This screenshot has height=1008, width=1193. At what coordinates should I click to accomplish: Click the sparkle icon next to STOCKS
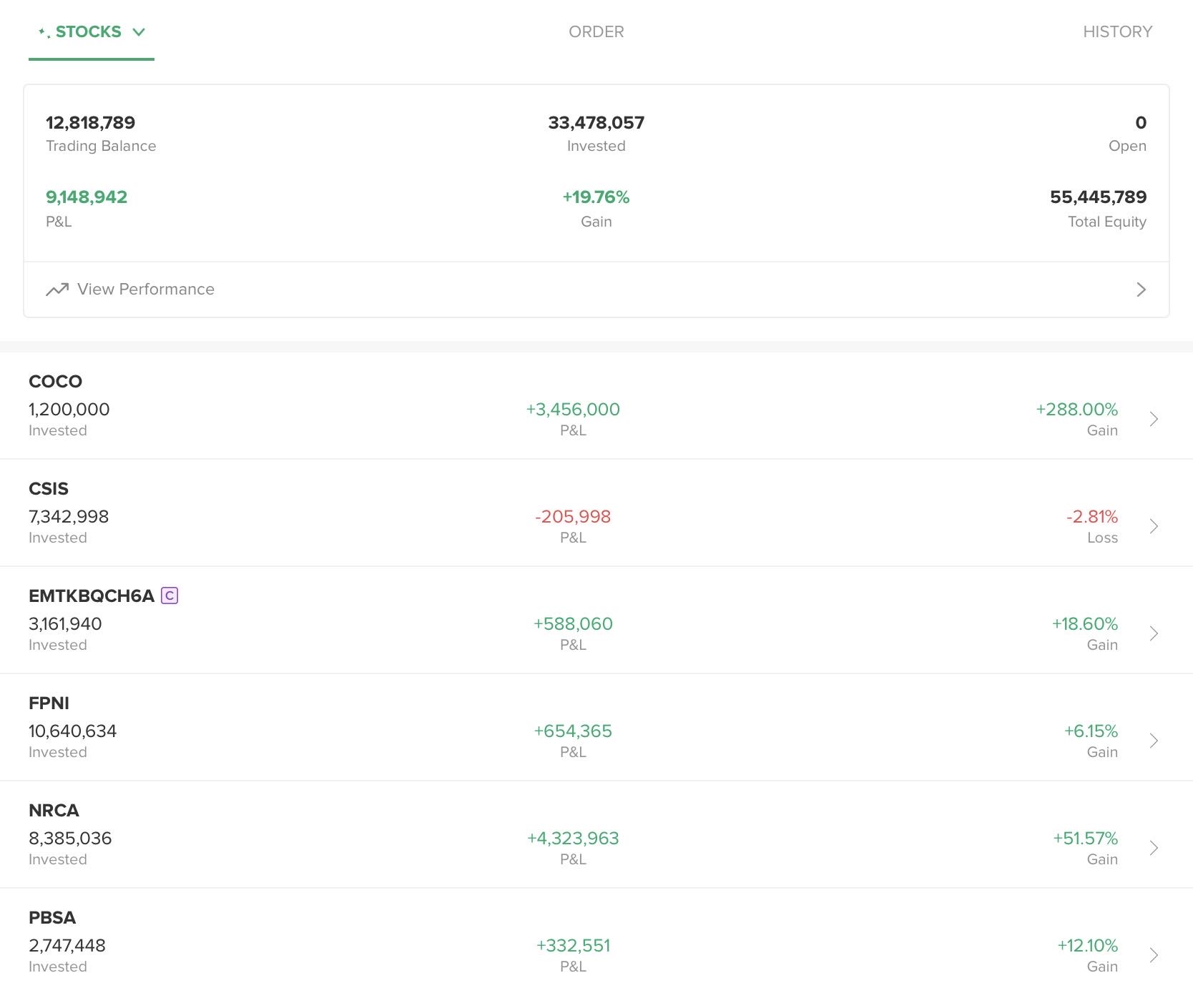(x=44, y=32)
